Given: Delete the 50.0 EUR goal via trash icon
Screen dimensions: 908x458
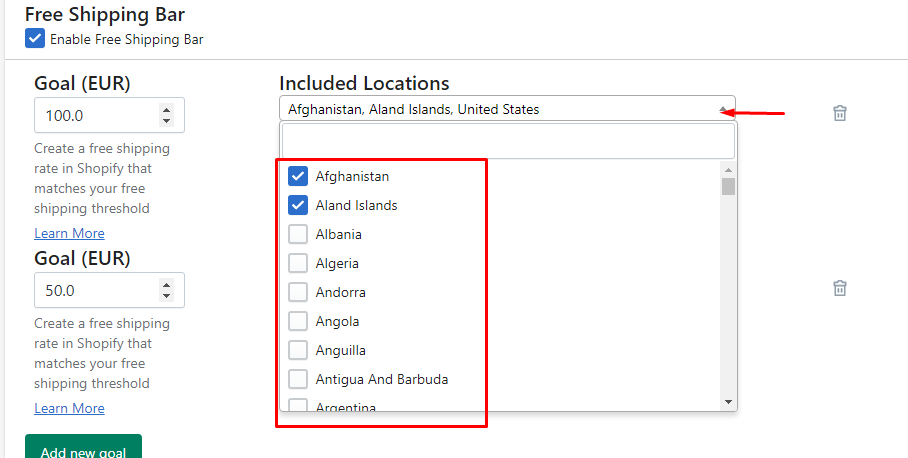Looking at the screenshot, I should tap(840, 288).
